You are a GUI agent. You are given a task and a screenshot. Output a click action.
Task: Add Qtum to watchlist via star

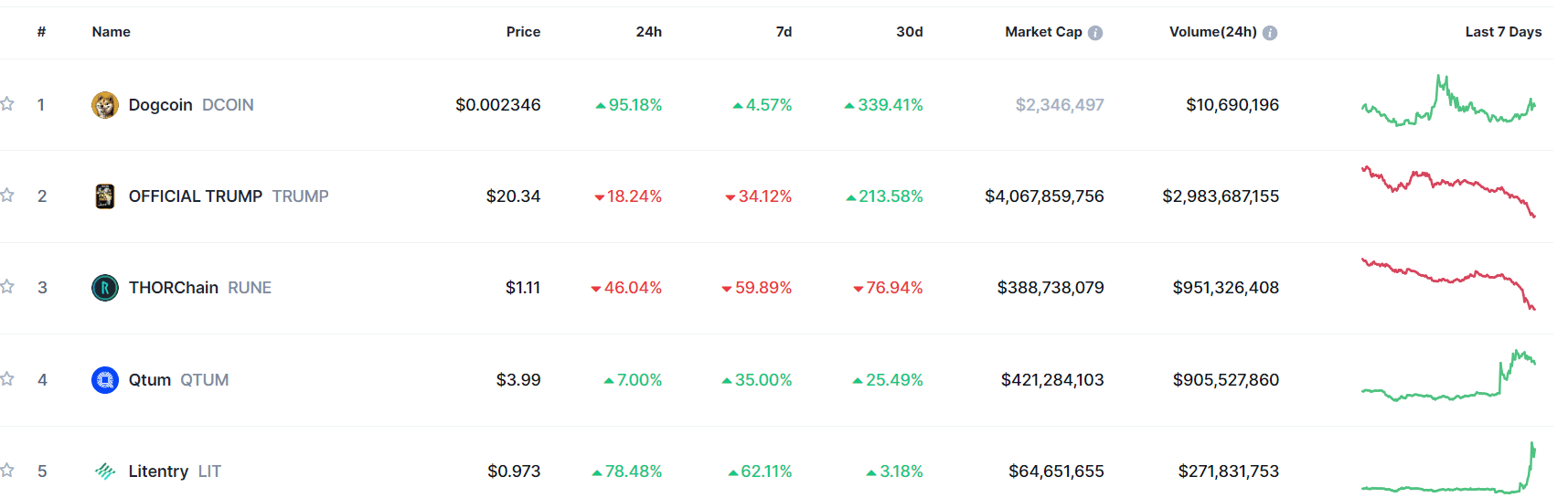pos(7,379)
